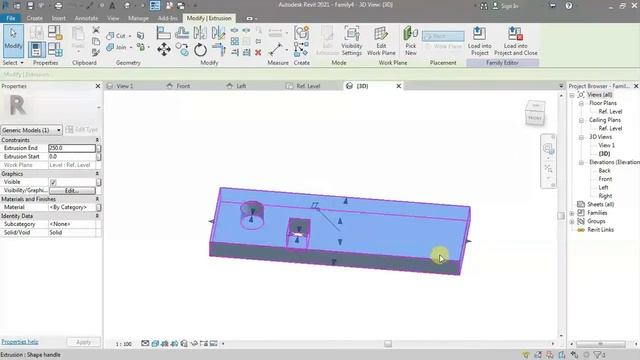
Task: Collapse the Views (all) tree node
Action: 572,95
